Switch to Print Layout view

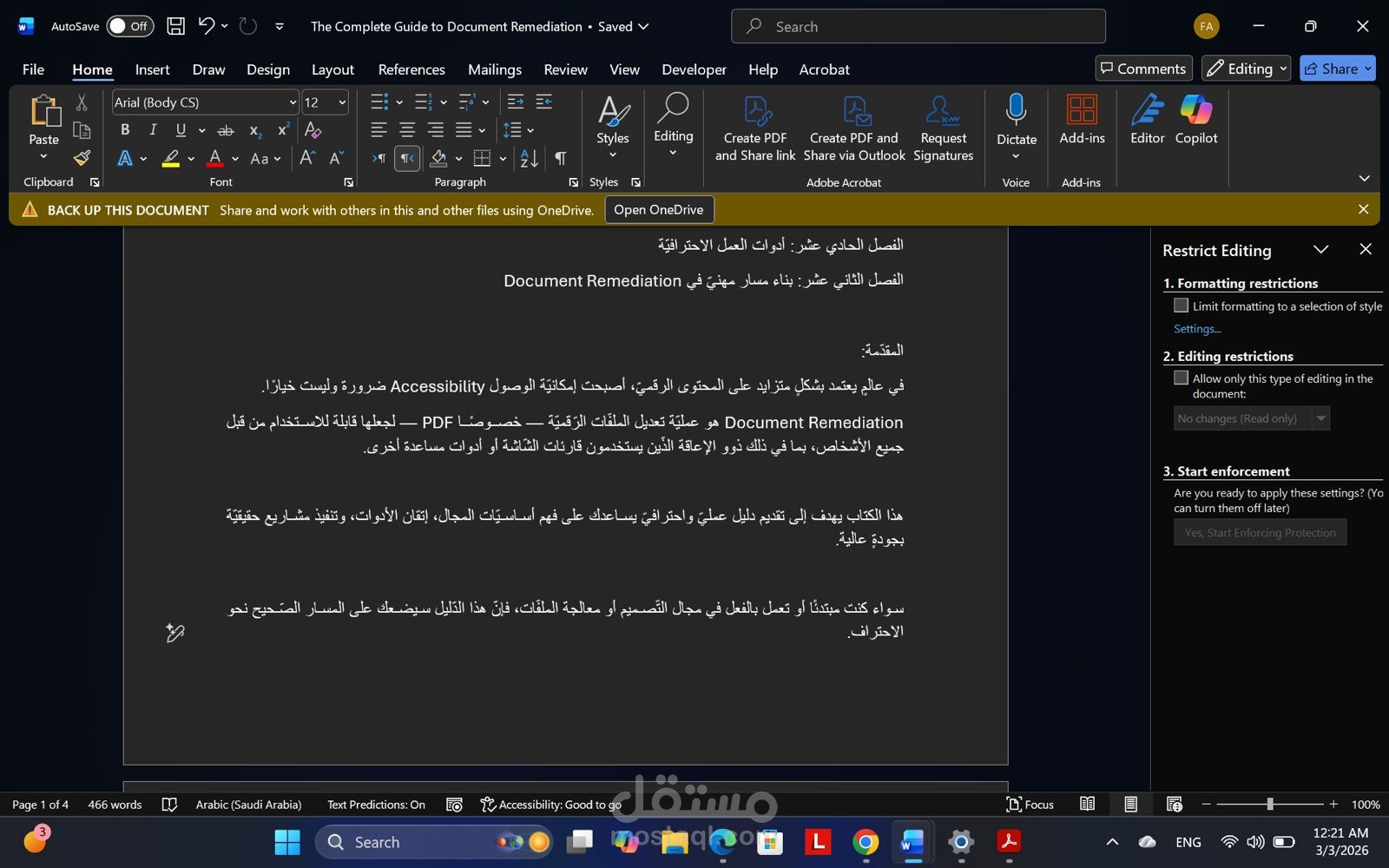click(1130, 805)
